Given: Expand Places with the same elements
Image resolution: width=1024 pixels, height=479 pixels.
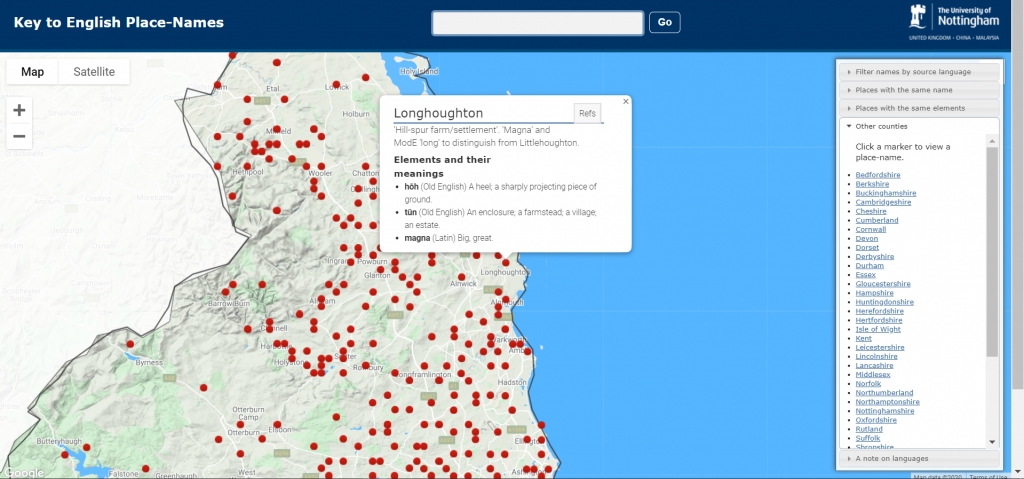Looking at the screenshot, I should point(918,108).
